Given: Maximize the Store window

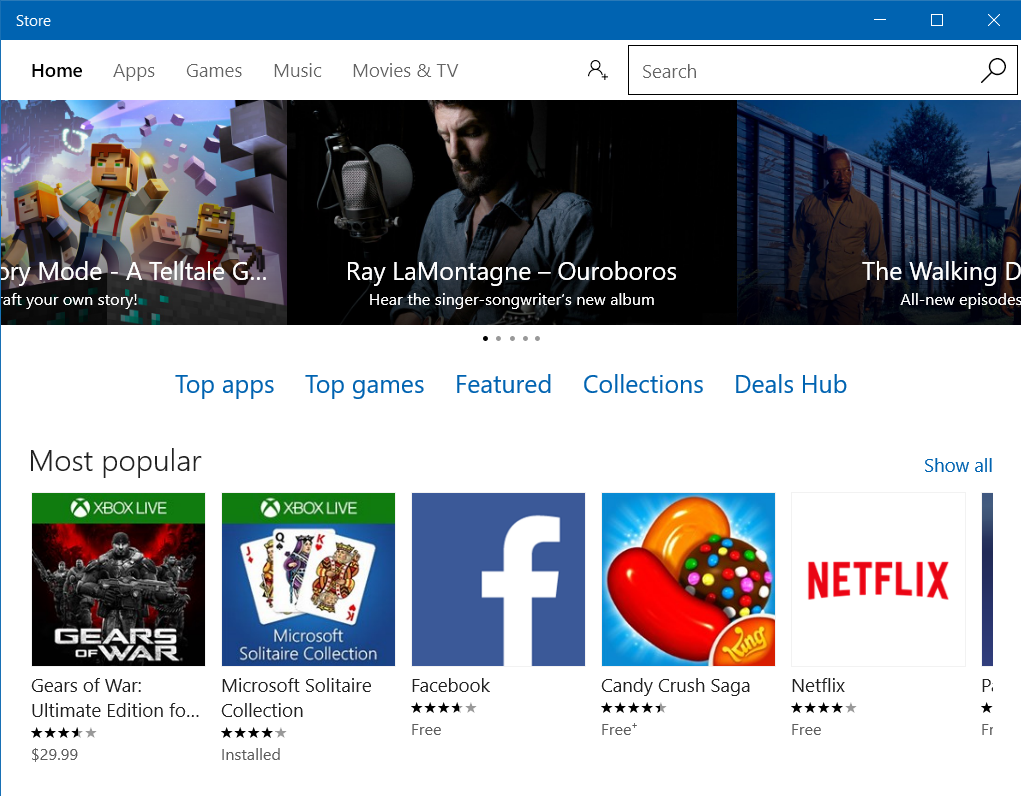Looking at the screenshot, I should coord(936,20).
